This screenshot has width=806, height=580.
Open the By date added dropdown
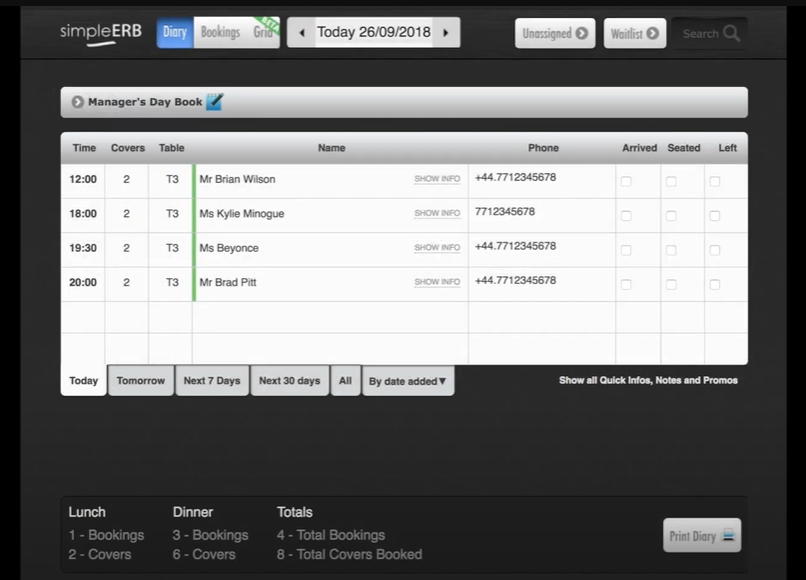(x=408, y=380)
